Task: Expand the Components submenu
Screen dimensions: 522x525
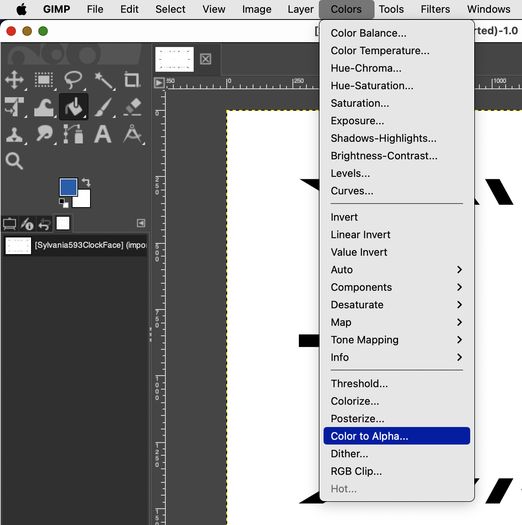Action: click(x=396, y=287)
